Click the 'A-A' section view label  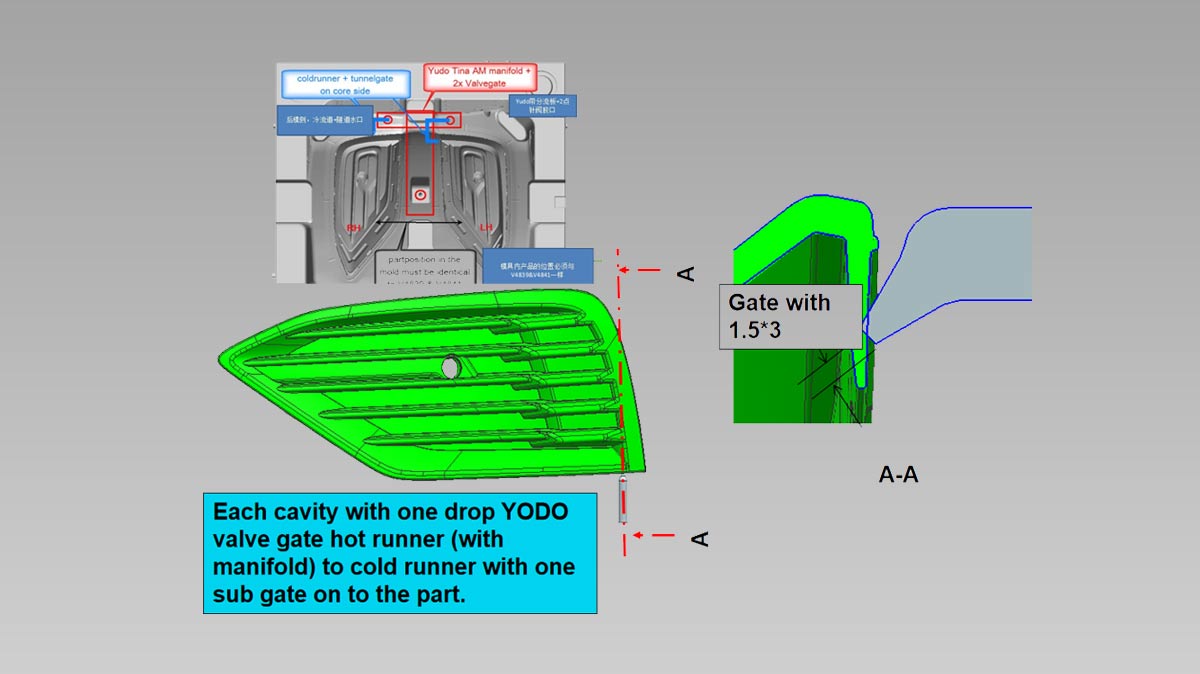coord(898,476)
